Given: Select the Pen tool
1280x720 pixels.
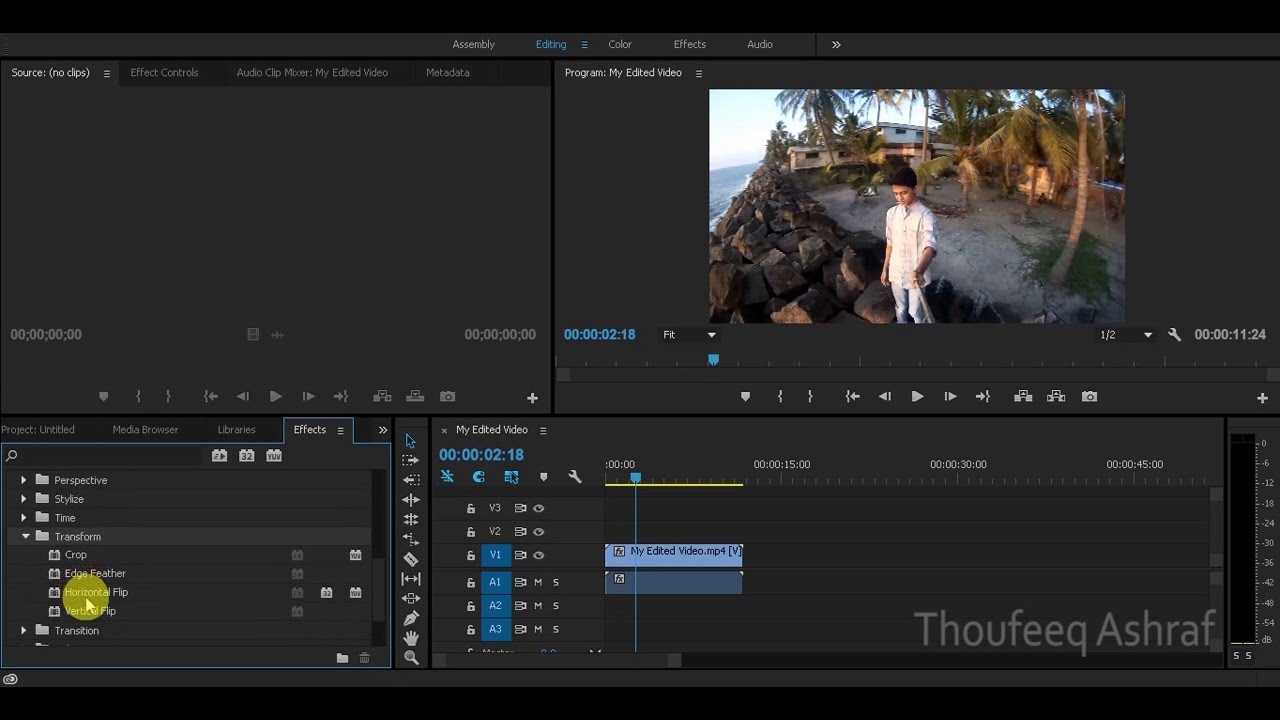Looking at the screenshot, I should point(411,618).
